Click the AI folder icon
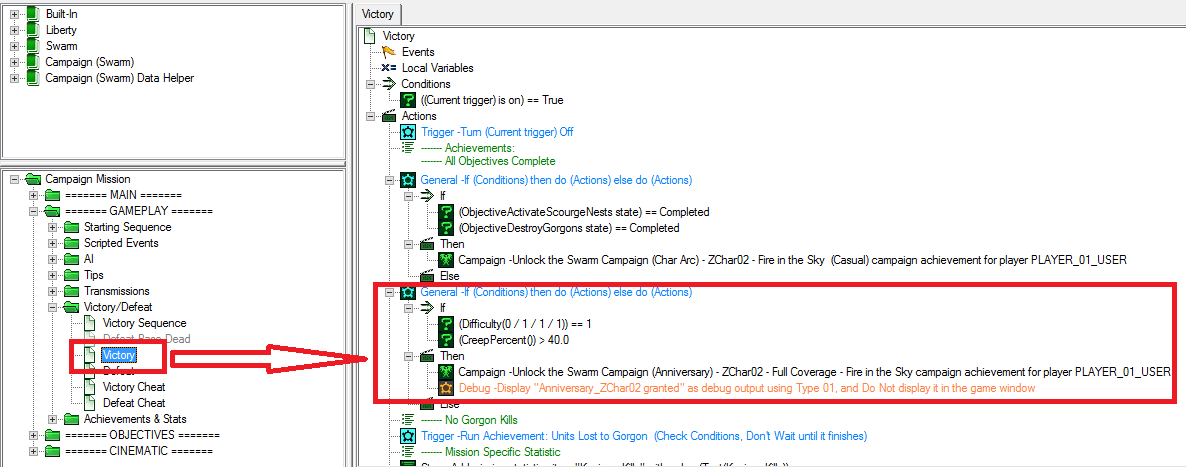This screenshot has height=467, width=1186. tap(72, 259)
